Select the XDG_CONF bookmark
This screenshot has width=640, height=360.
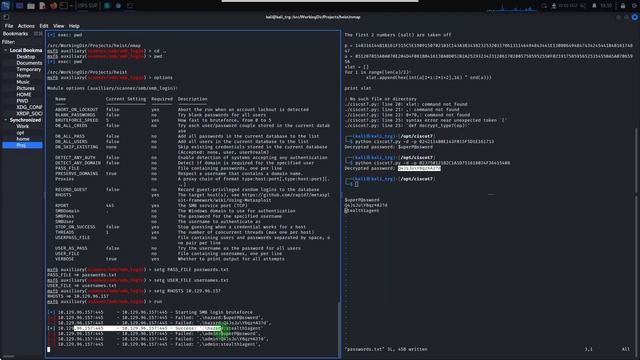coord(29,107)
